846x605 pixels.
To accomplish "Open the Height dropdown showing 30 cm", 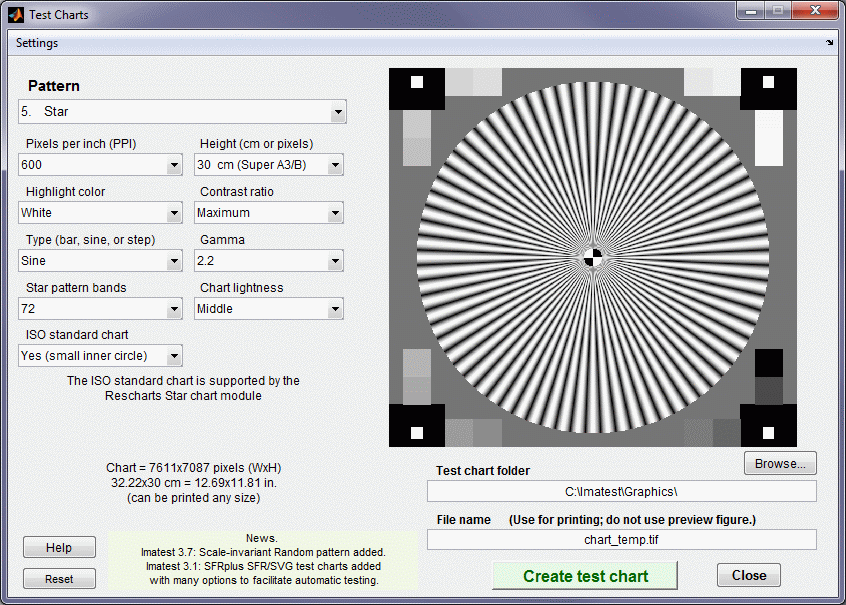I will (x=269, y=165).
